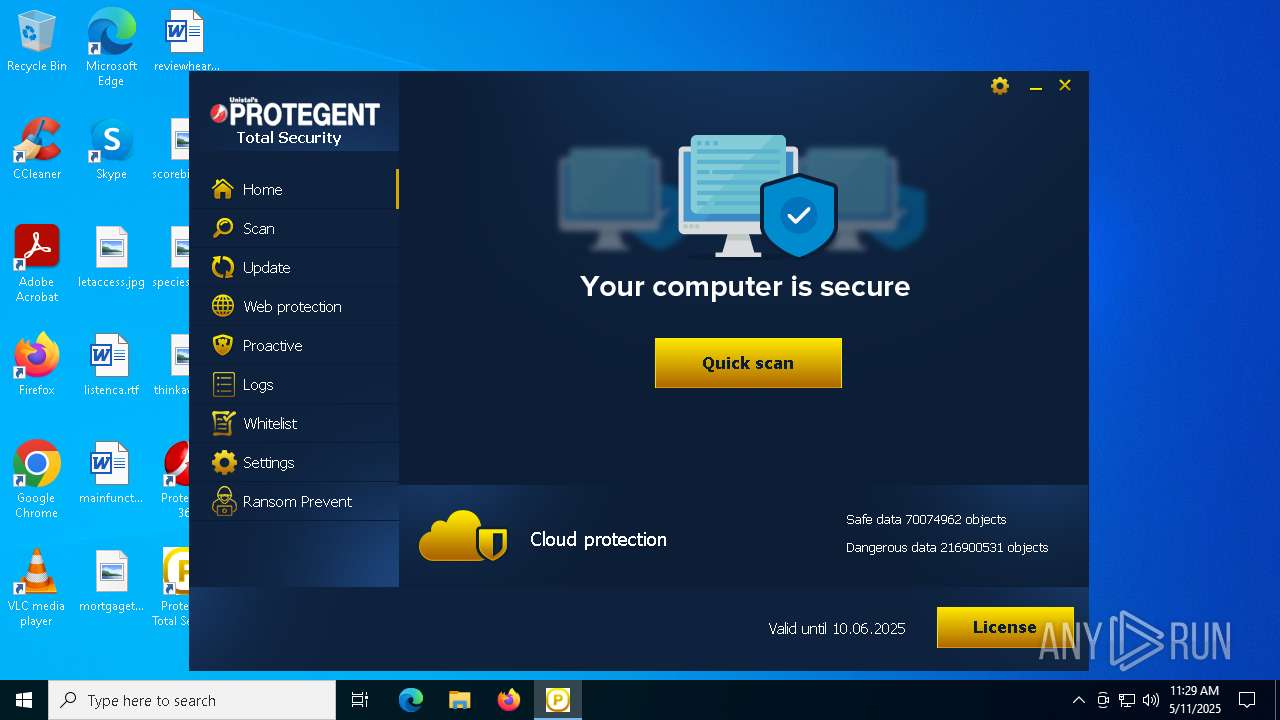1280x720 pixels.
Task: Select VLC media player desktop shortcut
Action: click(x=37, y=587)
